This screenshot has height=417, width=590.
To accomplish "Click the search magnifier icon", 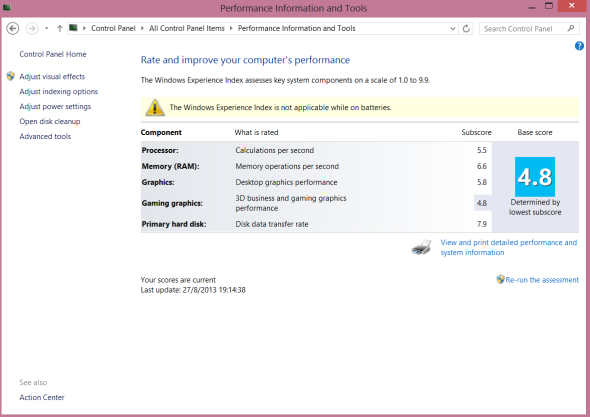I will click(x=571, y=28).
